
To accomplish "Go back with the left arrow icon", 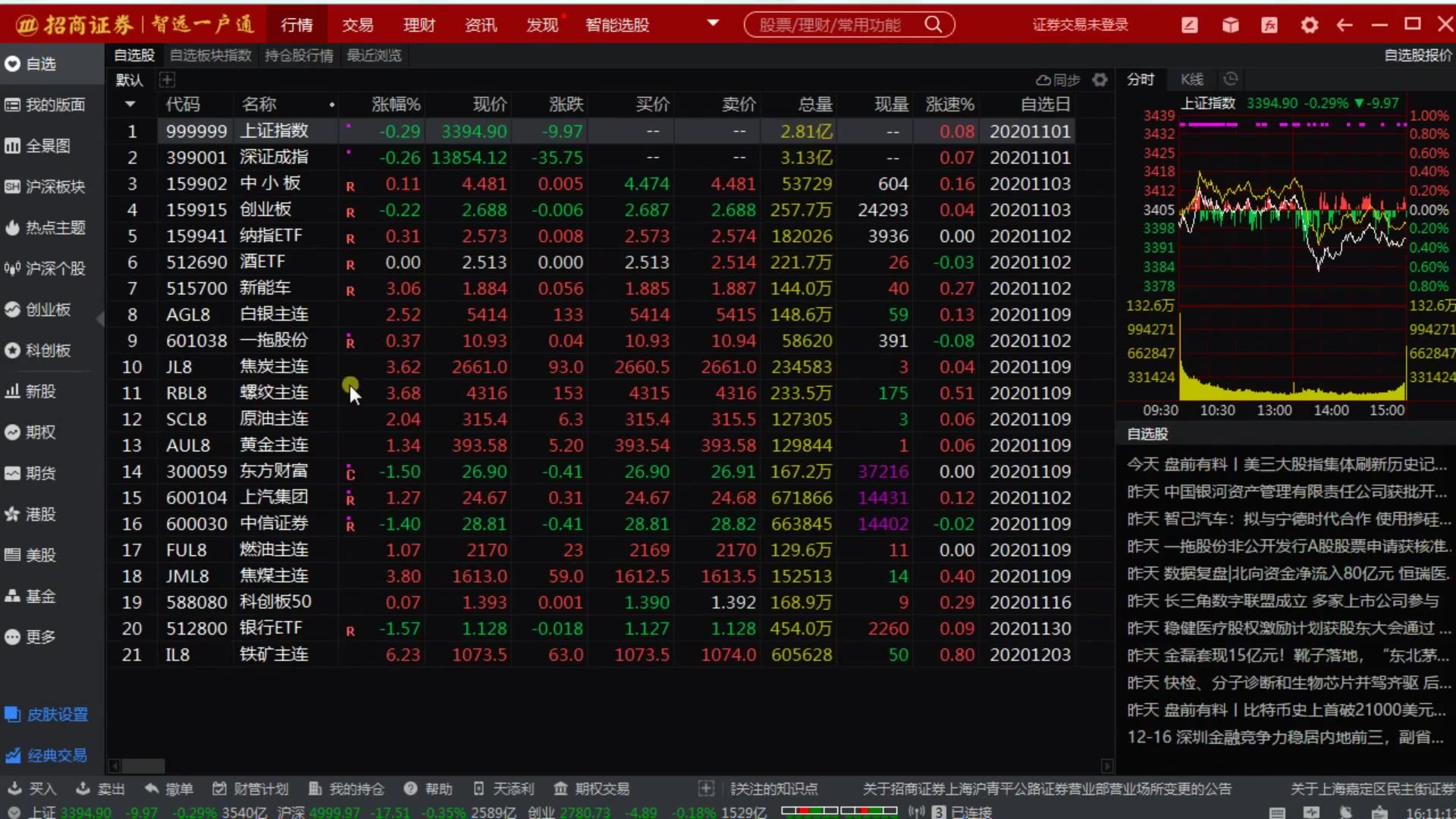I will [x=1345, y=25].
